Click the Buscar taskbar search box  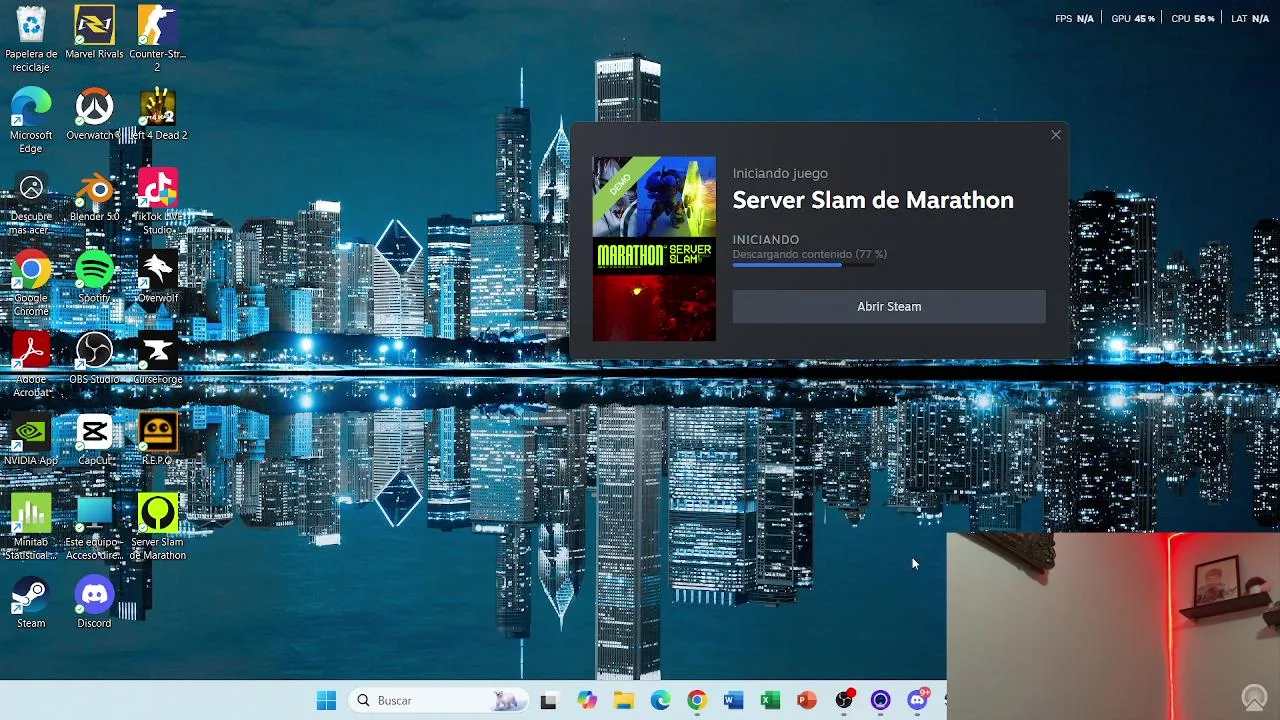(438, 701)
